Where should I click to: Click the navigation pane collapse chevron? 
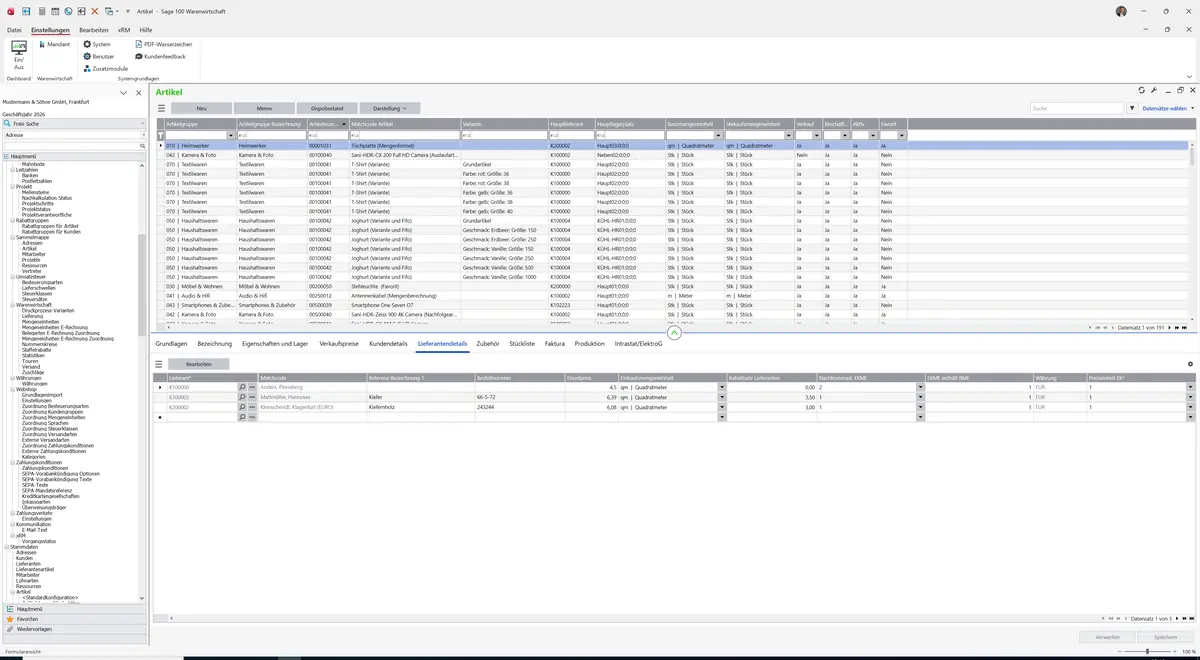[124, 93]
